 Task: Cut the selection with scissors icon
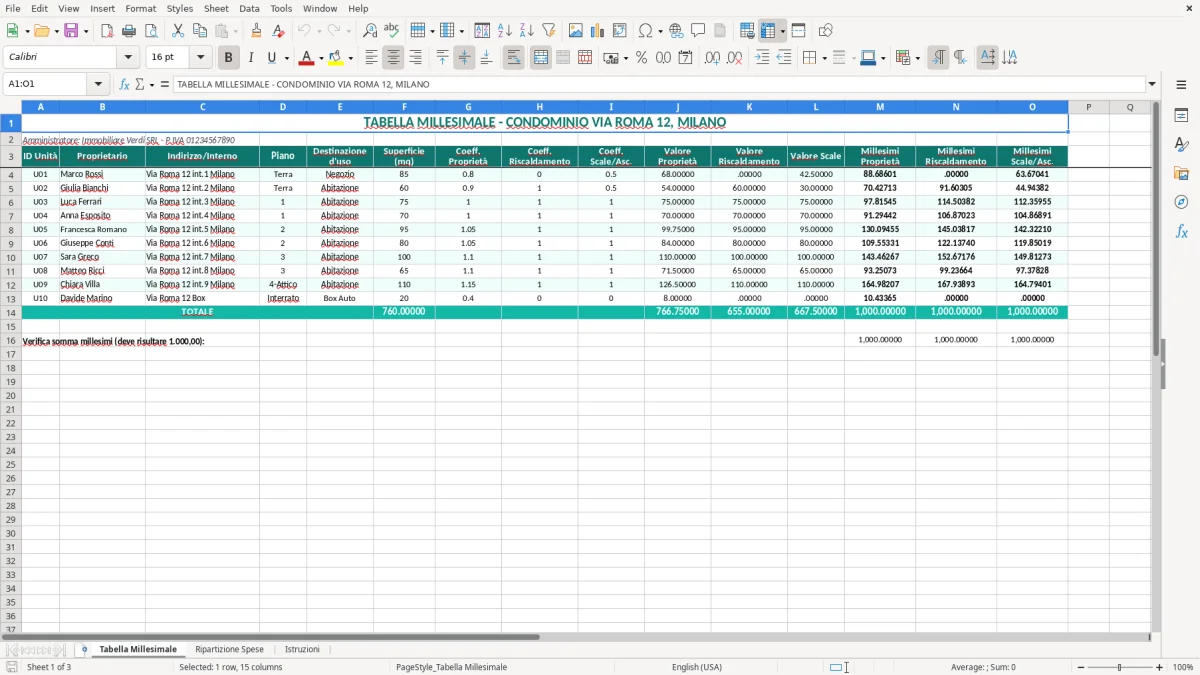178,31
